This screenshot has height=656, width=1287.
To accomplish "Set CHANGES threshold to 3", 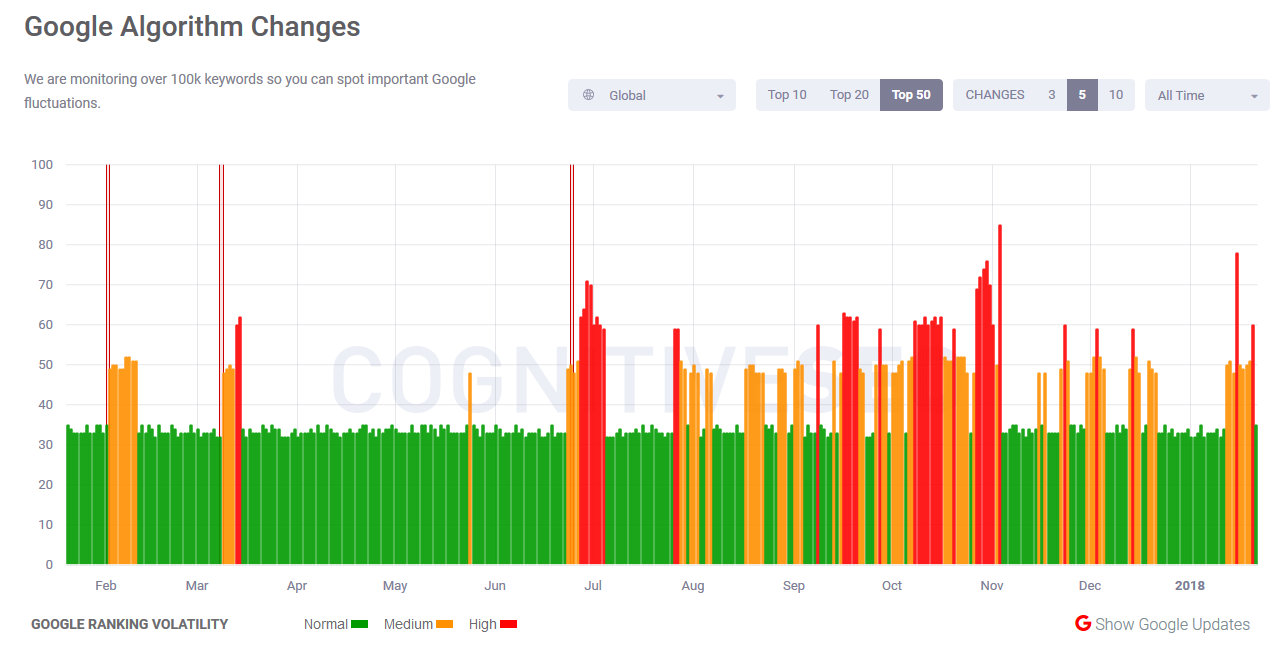I will point(1051,94).
